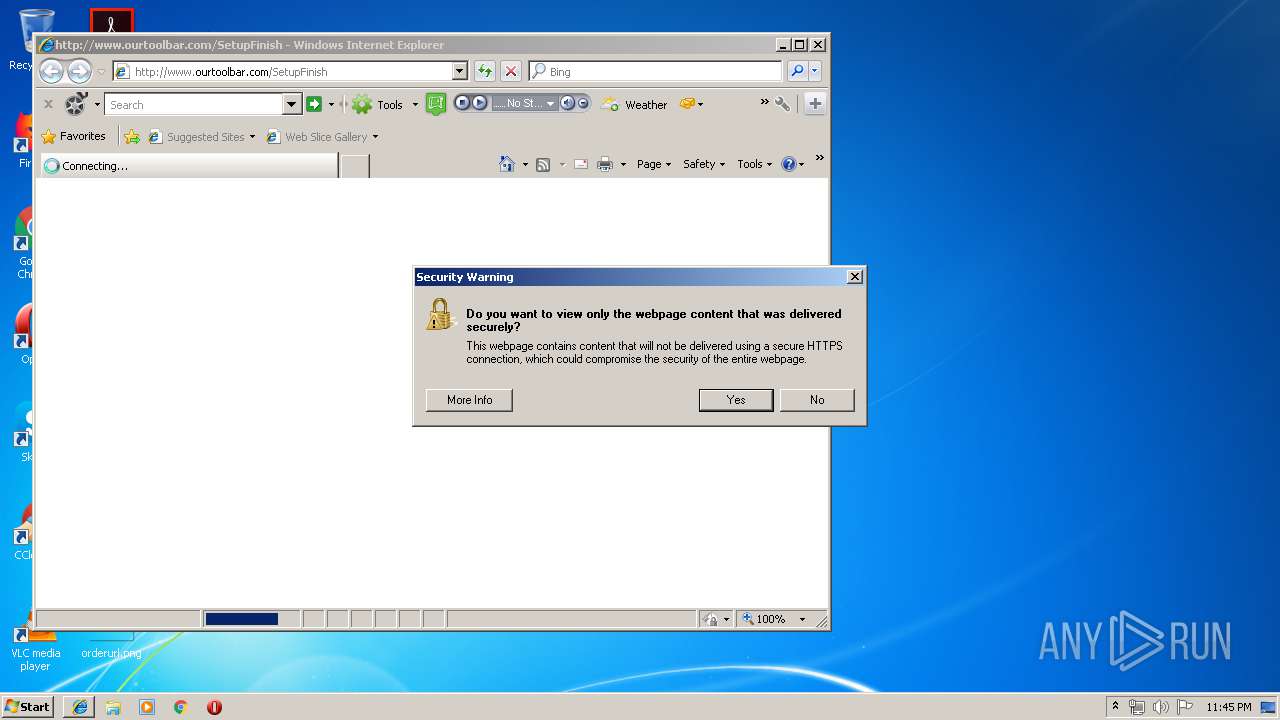
Task: Go forward with the browser Forward arrow
Action: 79,71
